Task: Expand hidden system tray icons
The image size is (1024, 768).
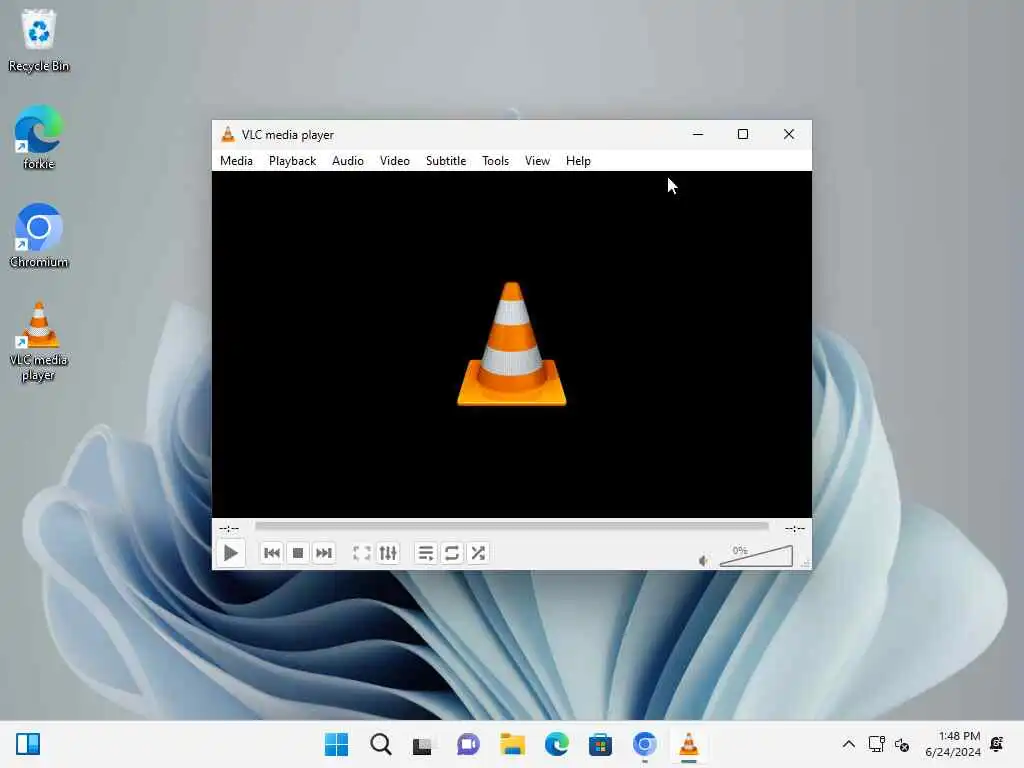Action: [x=848, y=744]
